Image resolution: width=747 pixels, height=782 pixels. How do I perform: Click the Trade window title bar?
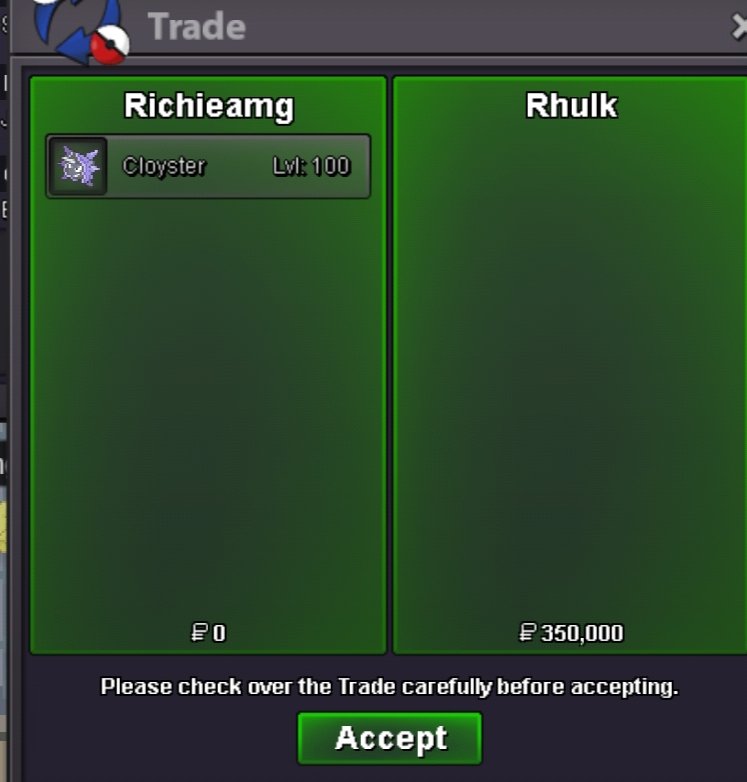379,26
